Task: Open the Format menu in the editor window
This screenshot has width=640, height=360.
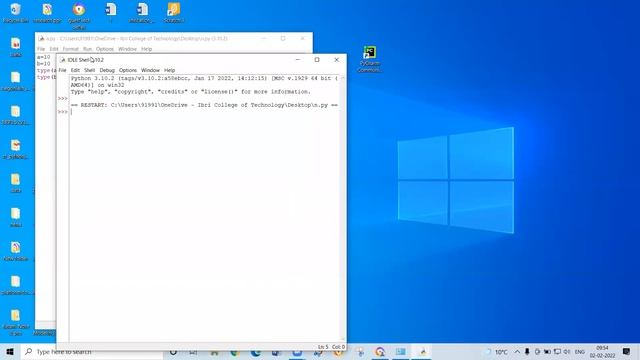Action: [x=71, y=49]
